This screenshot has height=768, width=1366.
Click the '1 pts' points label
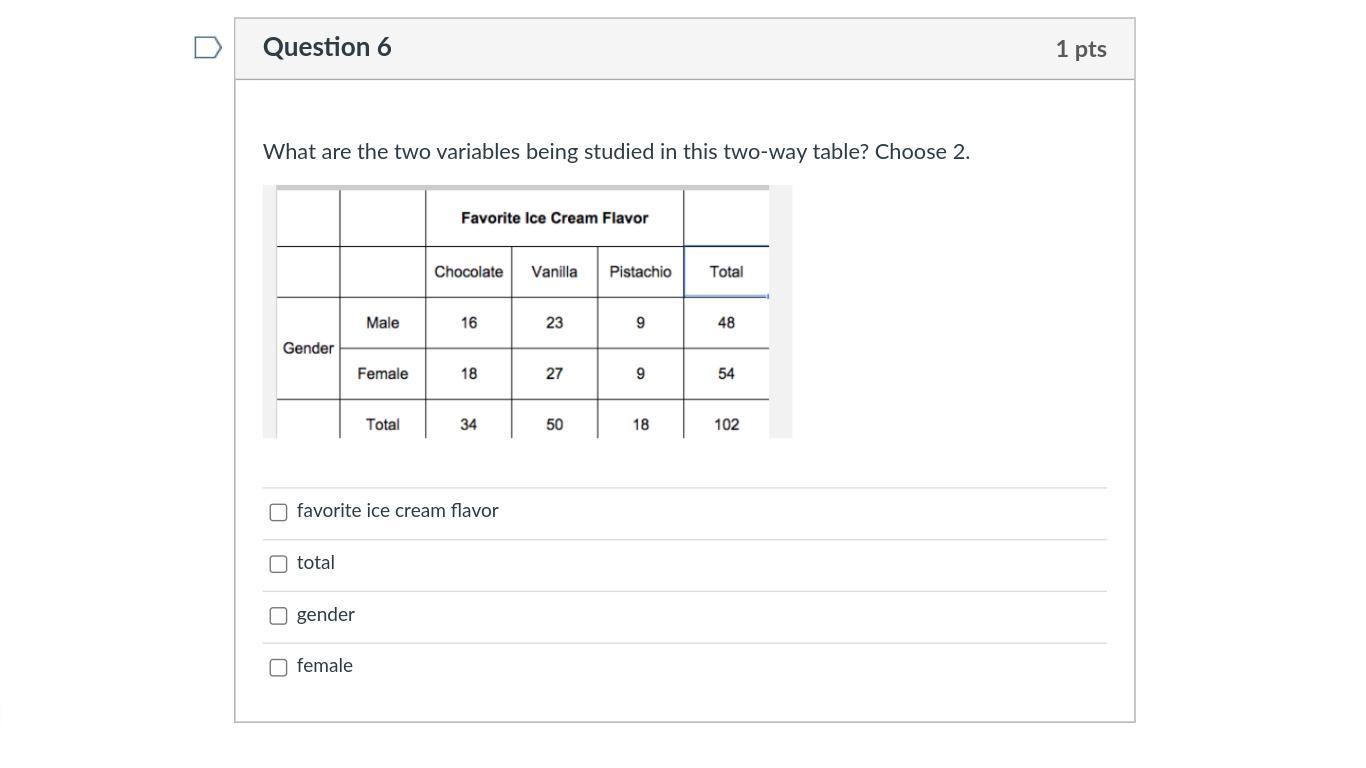pos(1080,49)
